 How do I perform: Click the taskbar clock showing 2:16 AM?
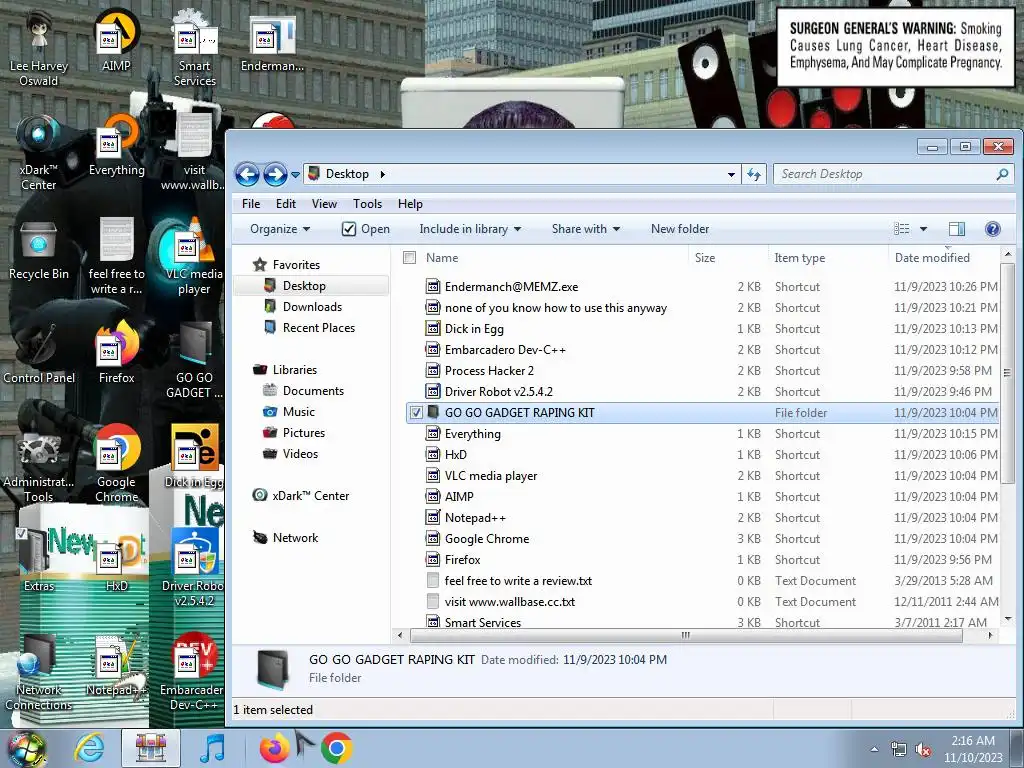point(972,749)
